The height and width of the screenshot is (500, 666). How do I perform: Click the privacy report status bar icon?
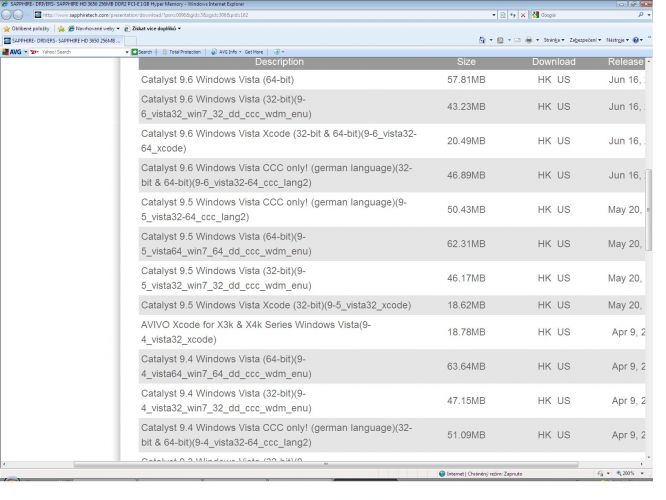600,473
